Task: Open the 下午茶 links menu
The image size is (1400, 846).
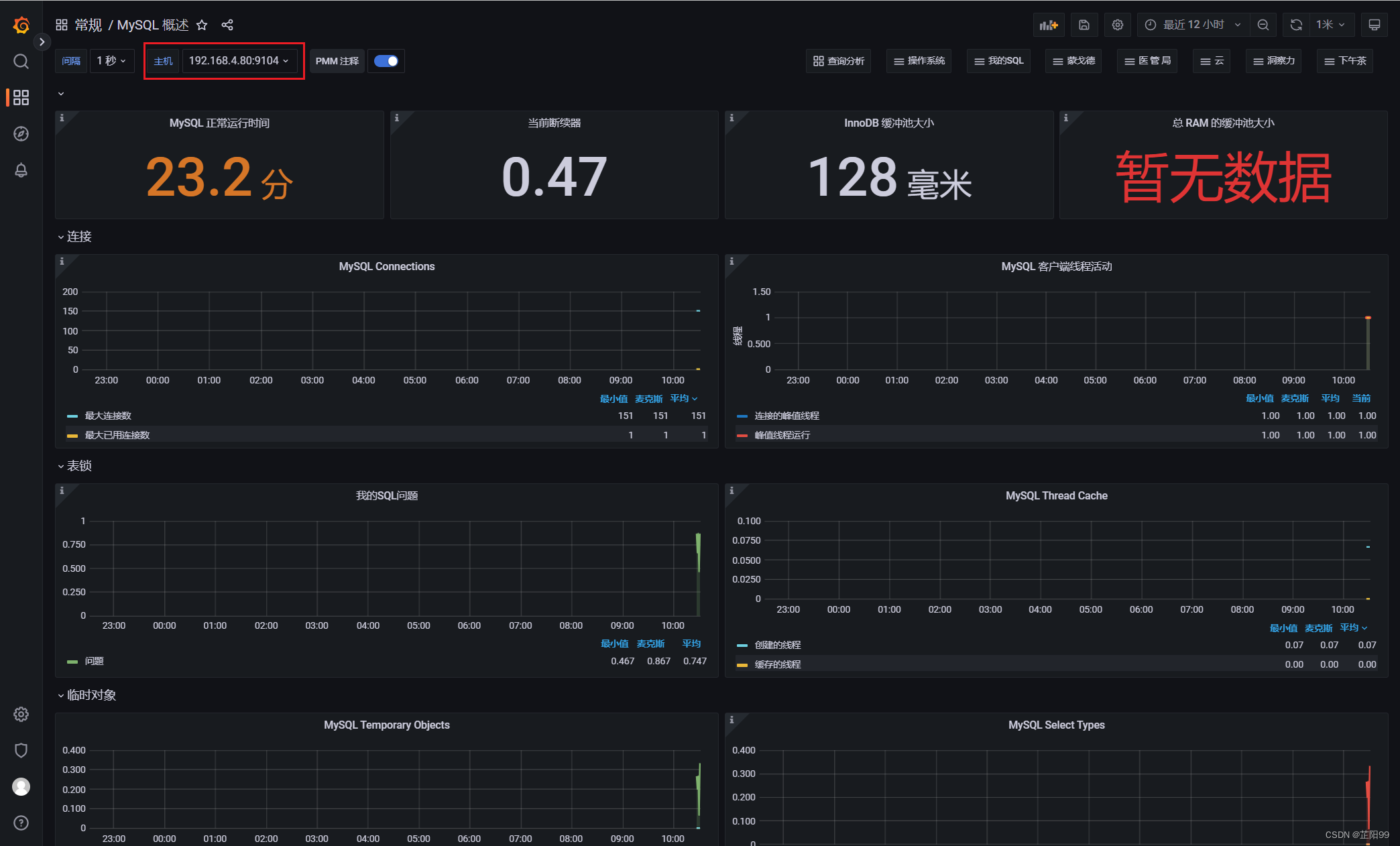Action: coord(1345,61)
